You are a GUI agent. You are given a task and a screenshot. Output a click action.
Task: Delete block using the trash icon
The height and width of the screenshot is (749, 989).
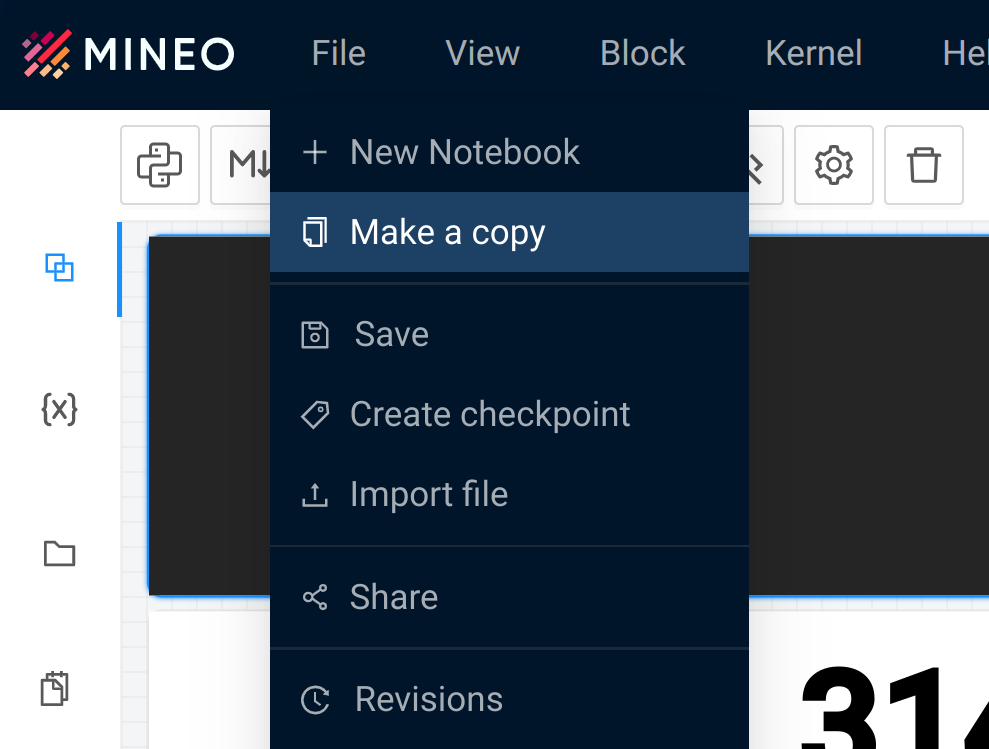(x=923, y=165)
